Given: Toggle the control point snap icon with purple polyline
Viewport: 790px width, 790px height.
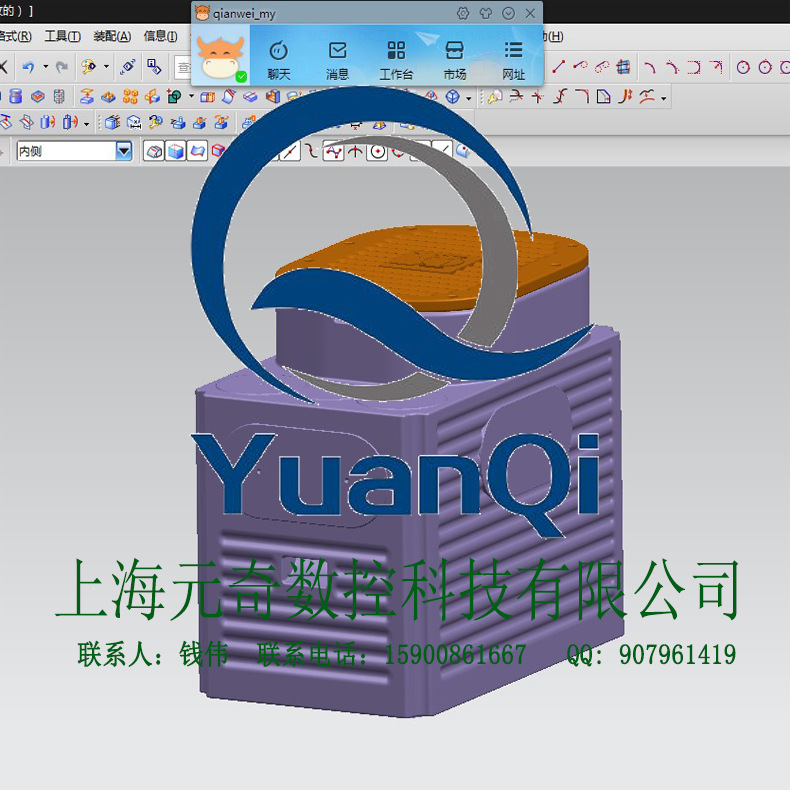Looking at the screenshot, I should coord(333,151).
